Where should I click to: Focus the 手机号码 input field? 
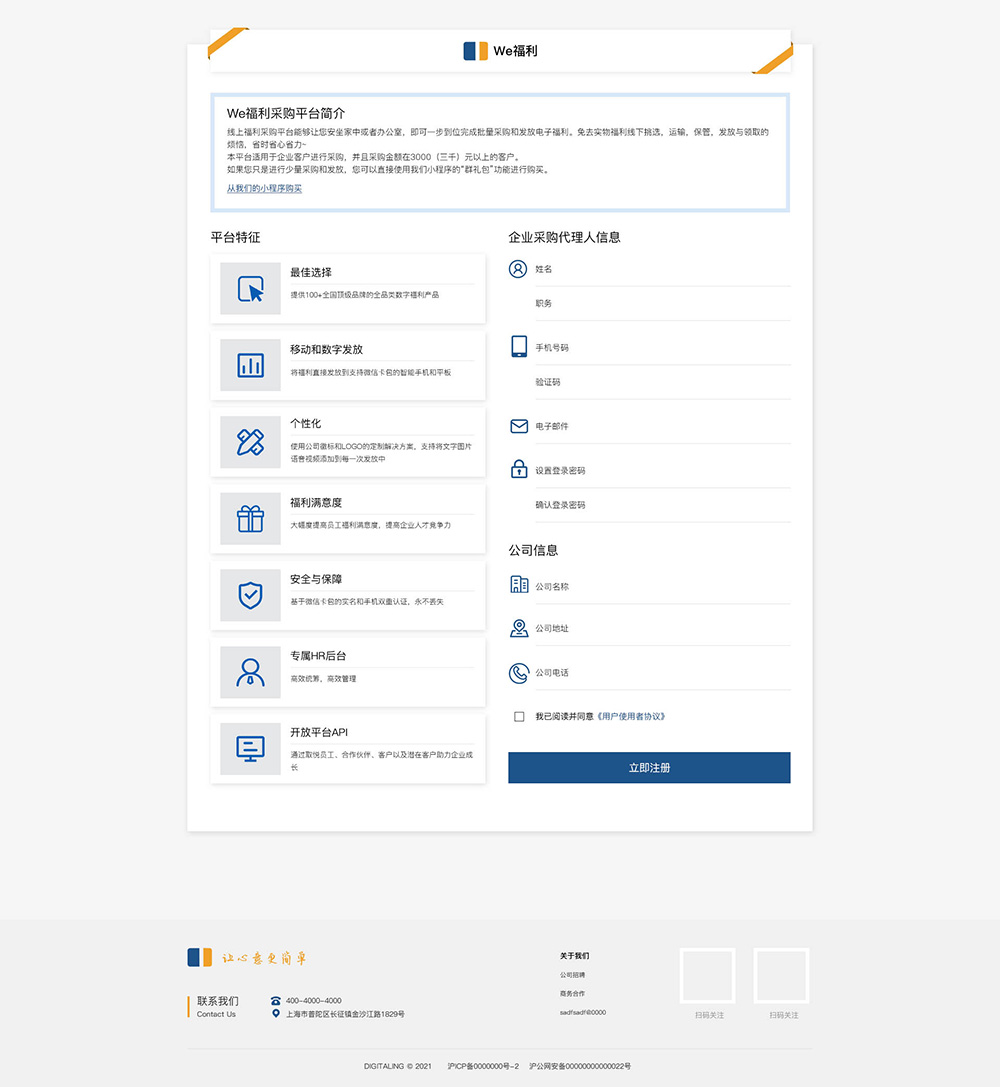[660, 348]
